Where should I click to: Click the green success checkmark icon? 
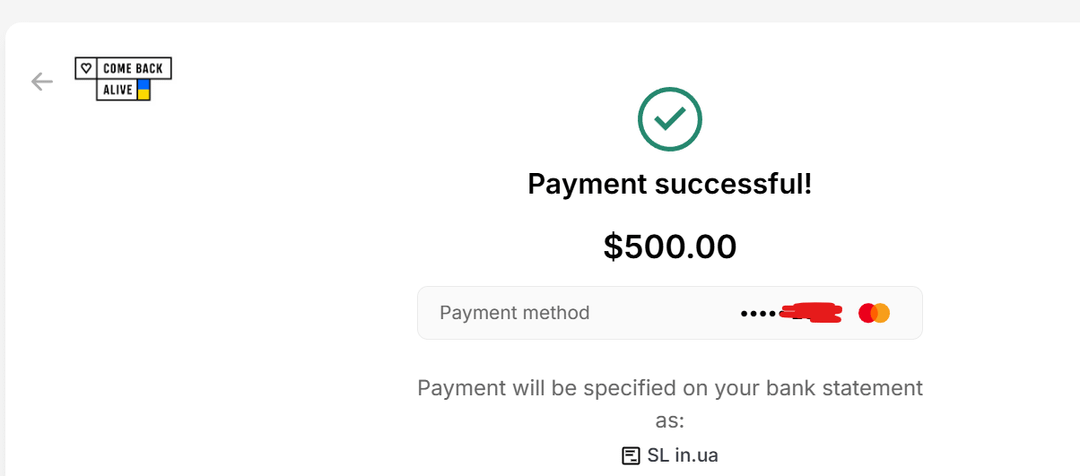tap(670, 120)
